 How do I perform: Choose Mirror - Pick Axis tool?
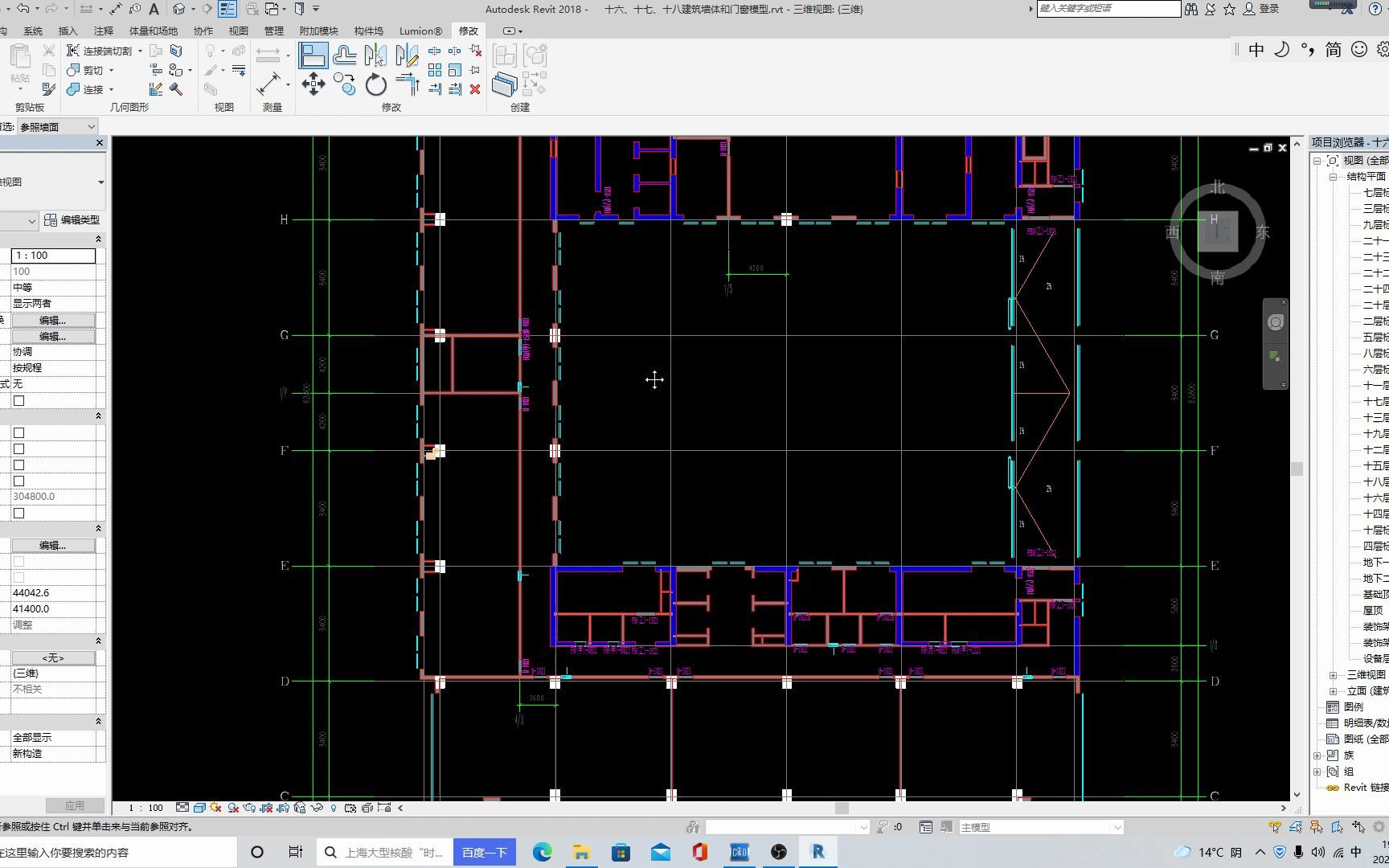coord(375,55)
